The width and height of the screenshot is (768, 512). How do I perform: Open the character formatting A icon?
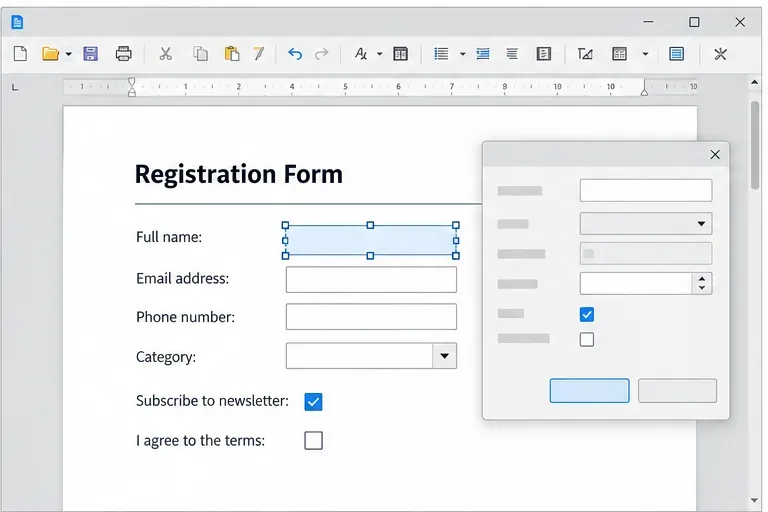(x=360, y=53)
